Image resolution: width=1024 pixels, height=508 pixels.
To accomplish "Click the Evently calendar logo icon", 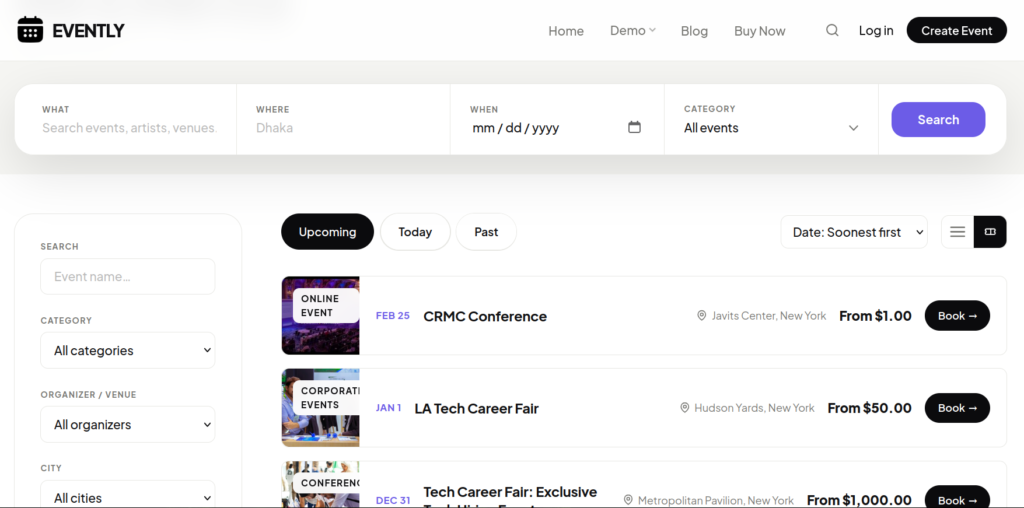I will [30, 30].
